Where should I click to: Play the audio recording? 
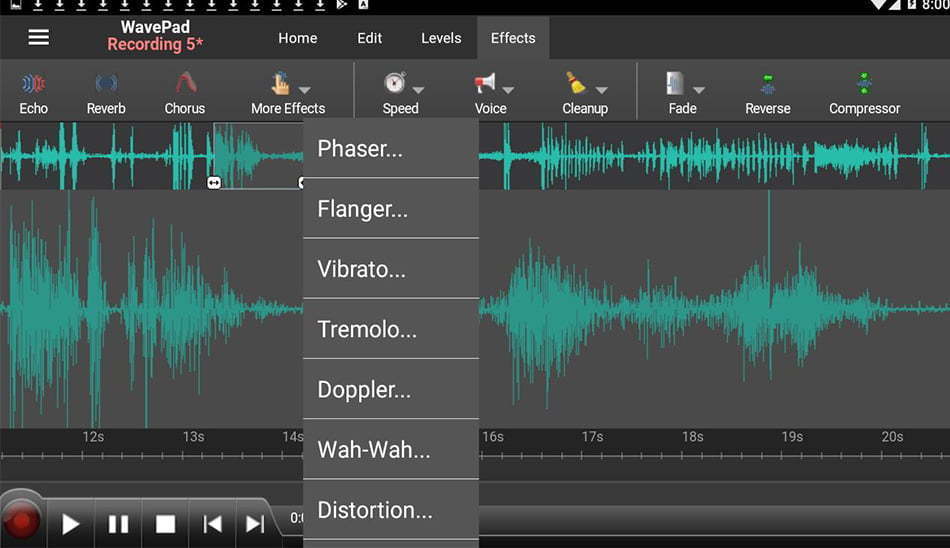[x=70, y=524]
